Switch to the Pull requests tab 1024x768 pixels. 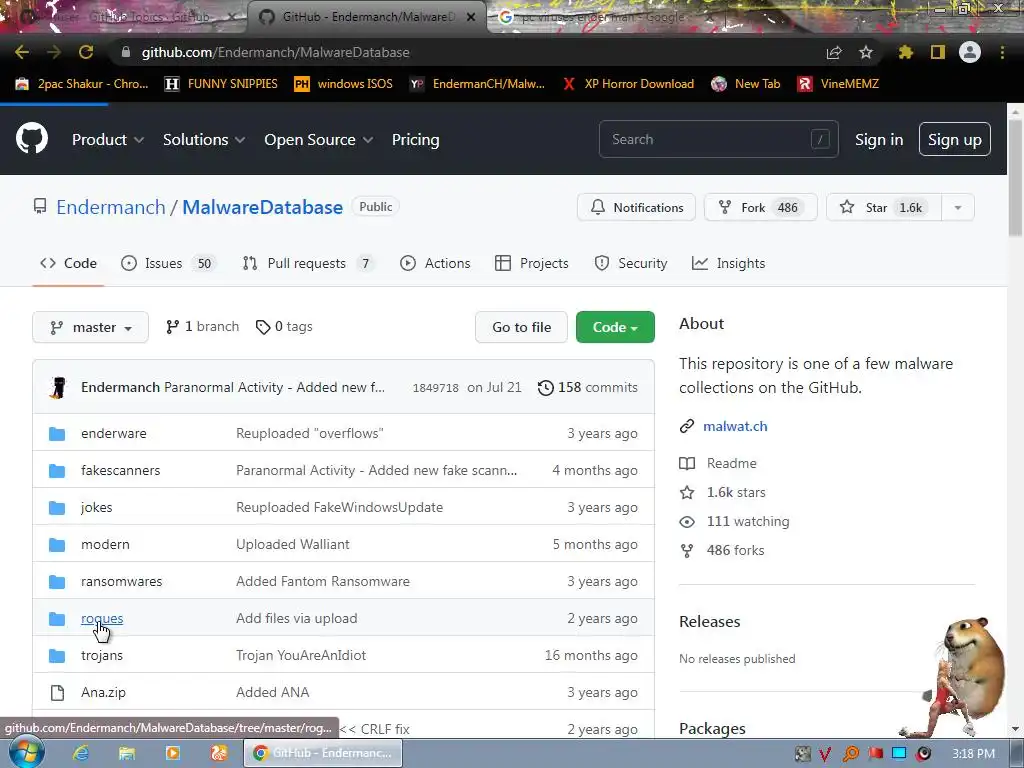(x=307, y=263)
